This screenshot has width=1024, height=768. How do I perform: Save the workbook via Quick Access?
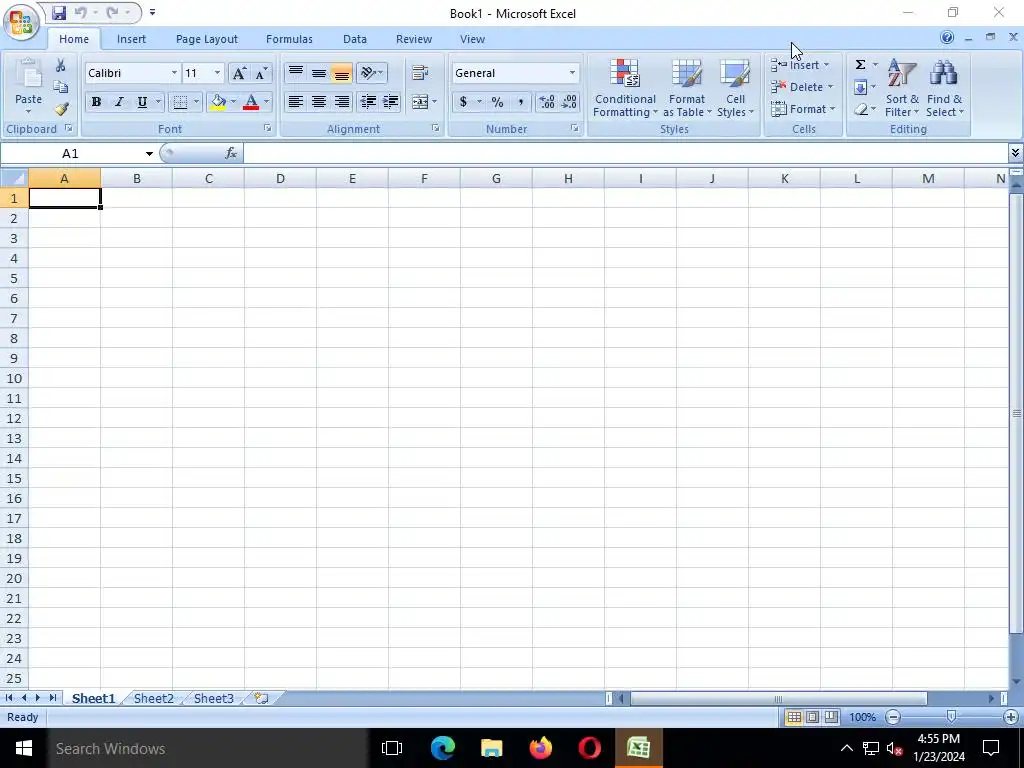[59, 12]
